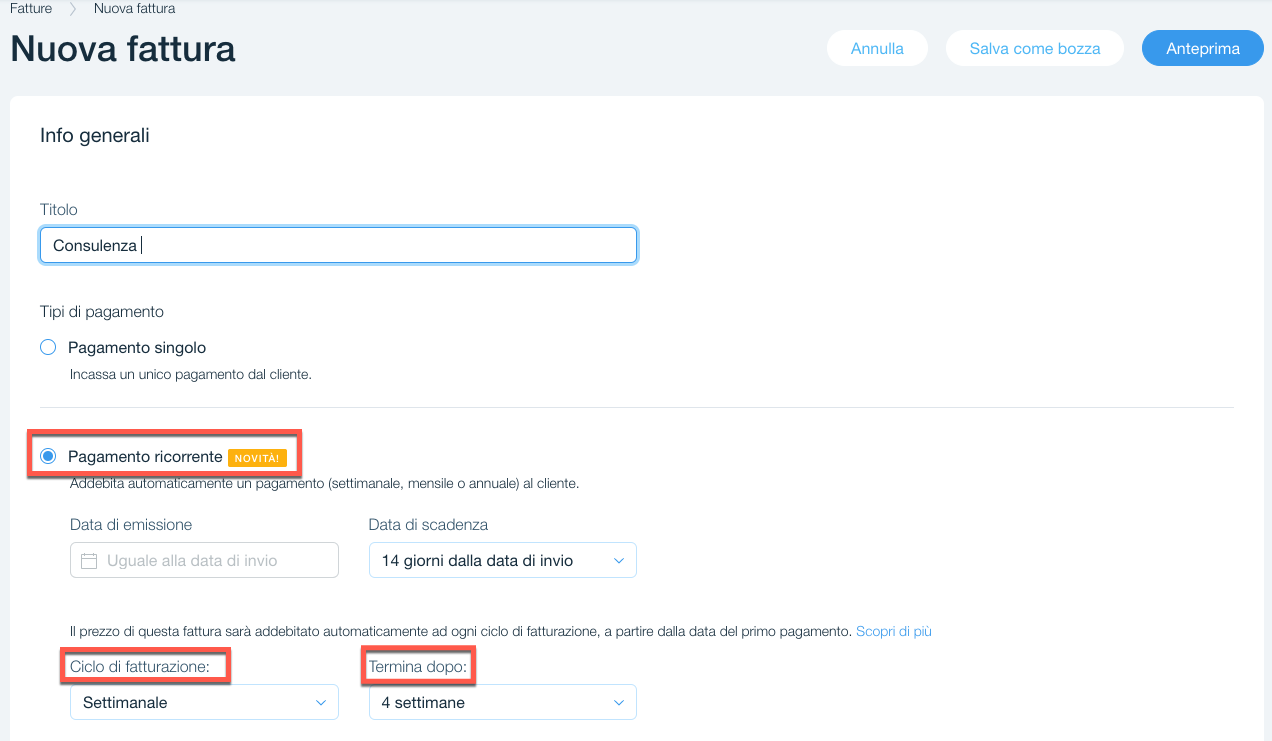Open the invoice preview with Anteprima
The width and height of the screenshot is (1272, 741).
(1202, 48)
